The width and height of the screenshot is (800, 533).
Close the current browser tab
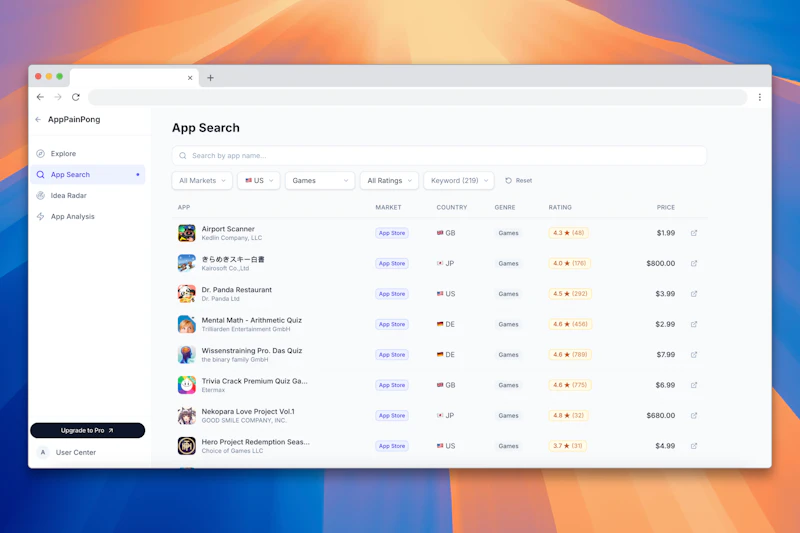190,78
